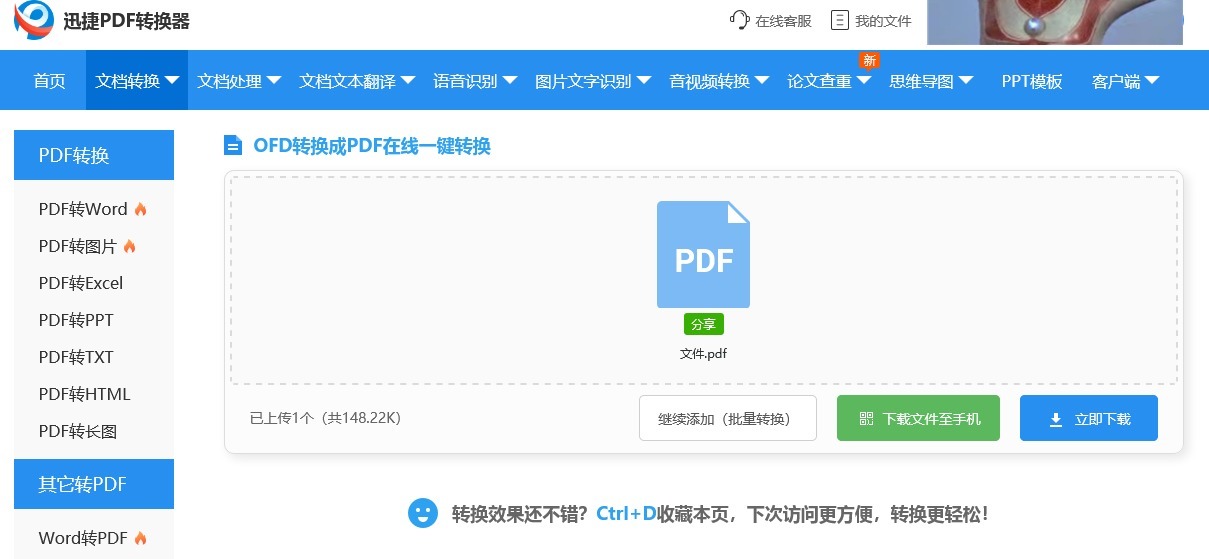The image size is (1209, 559).
Task: Click the orange 新 badge above 论文查重
Action: point(869,61)
